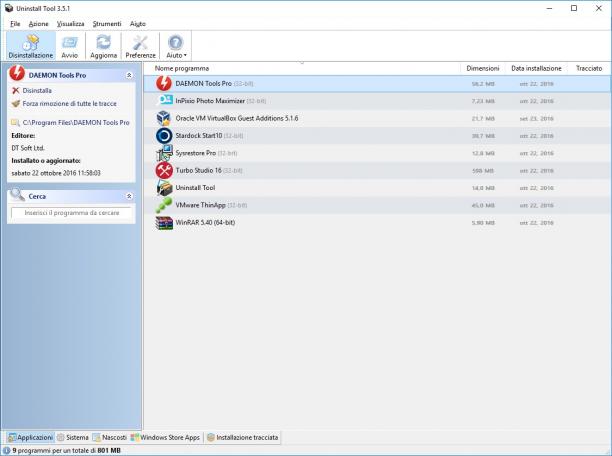The height and width of the screenshot is (456, 612).
Task: Click the install date sabato 22 ottobre 2016
Action: (56, 173)
